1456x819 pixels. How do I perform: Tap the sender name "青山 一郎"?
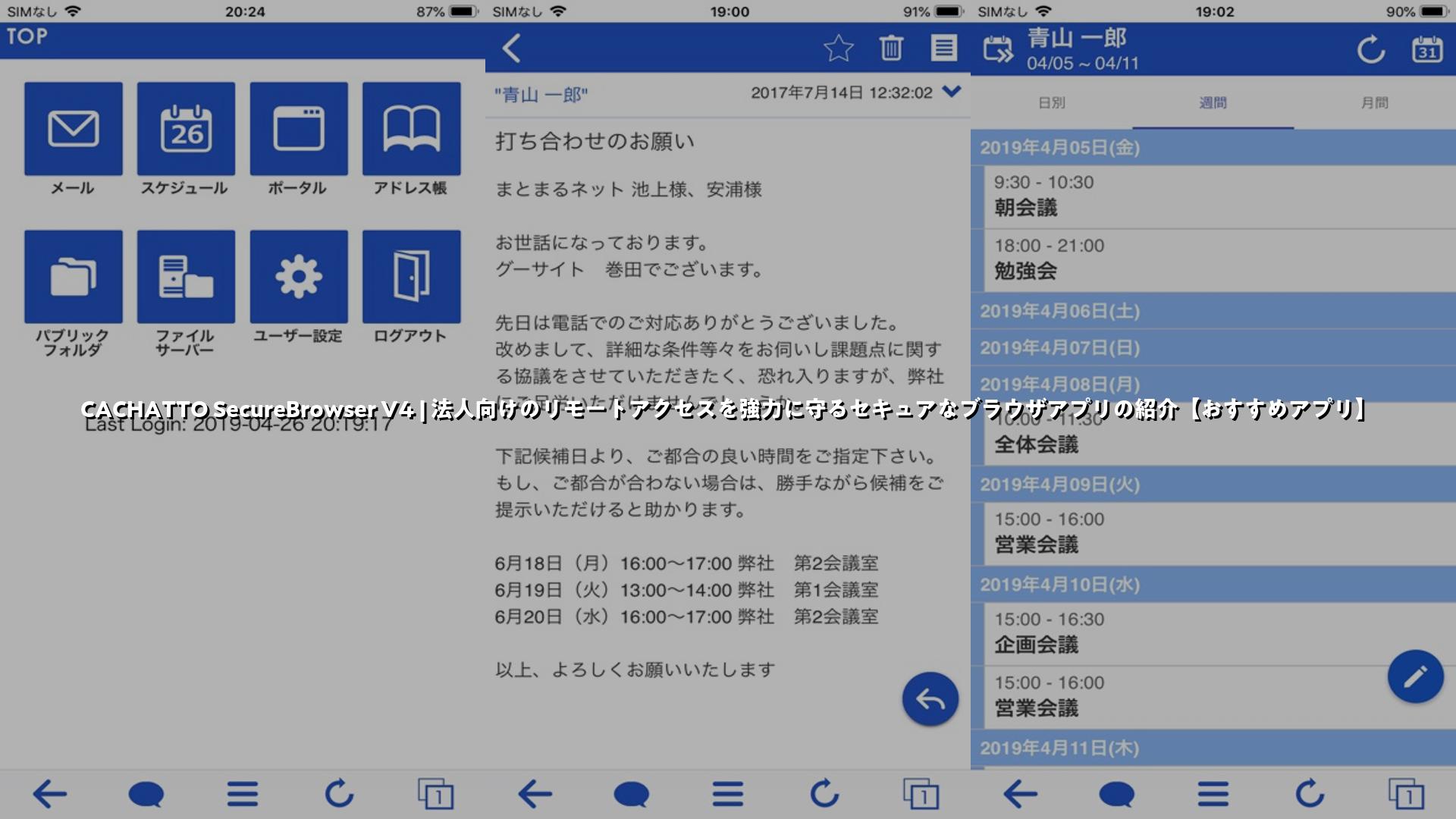click(541, 95)
